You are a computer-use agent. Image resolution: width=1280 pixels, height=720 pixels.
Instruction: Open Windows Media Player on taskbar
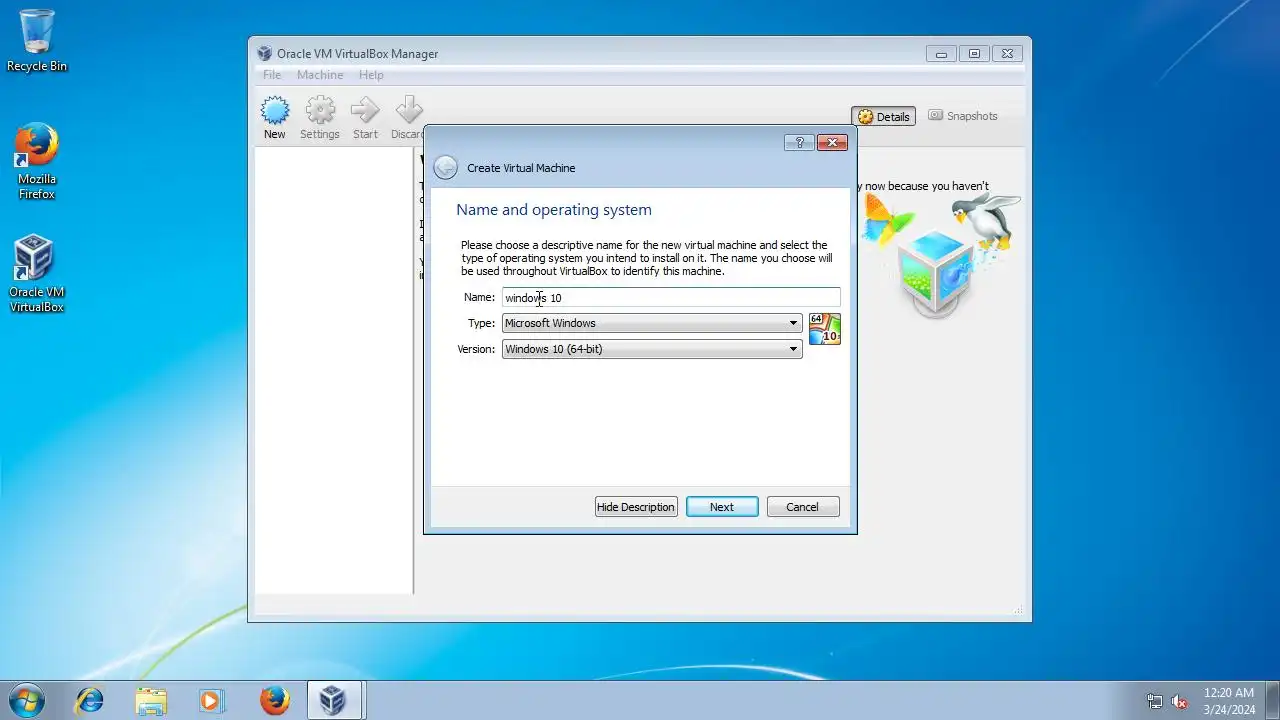pos(212,700)
